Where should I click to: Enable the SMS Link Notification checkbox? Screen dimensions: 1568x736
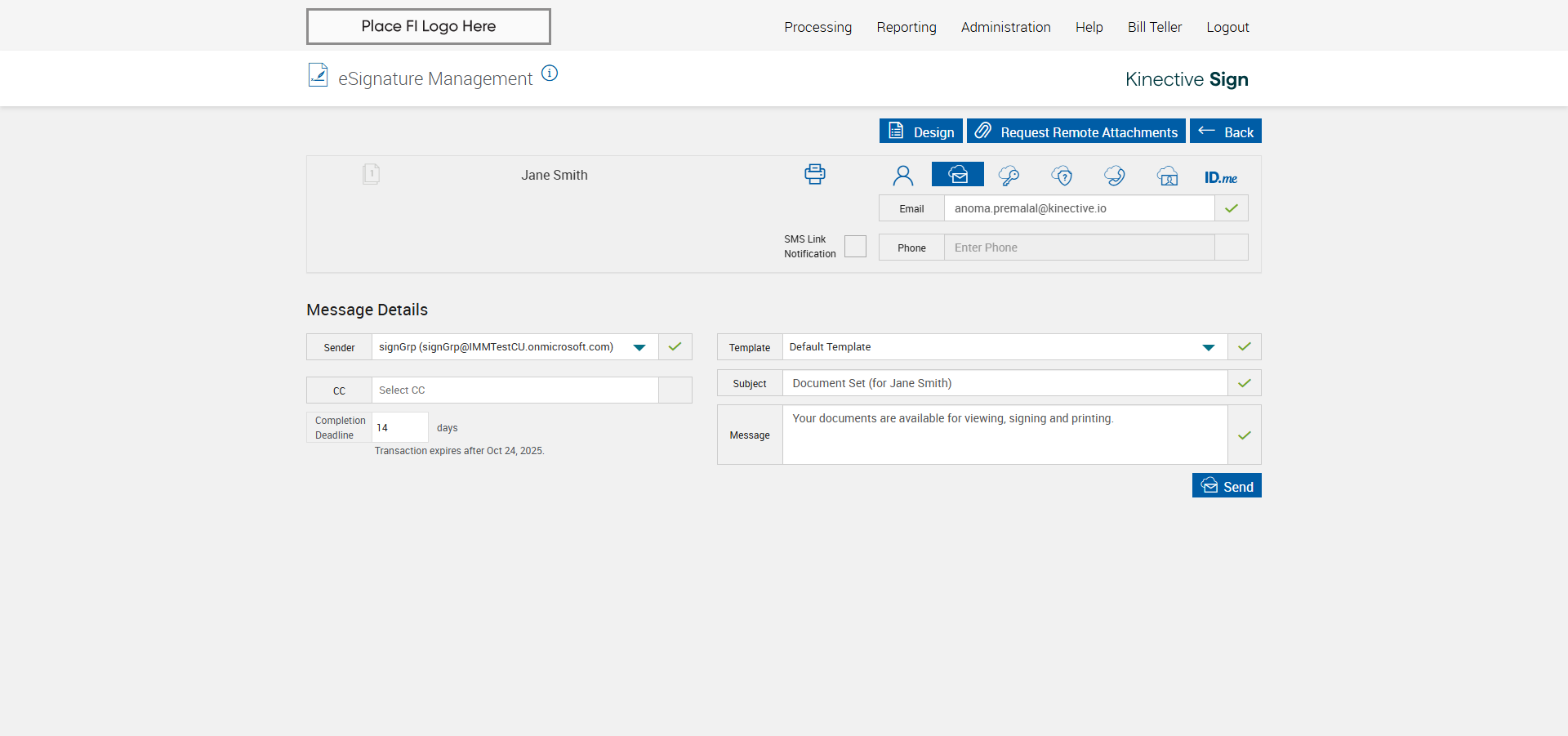coord(855,247)
